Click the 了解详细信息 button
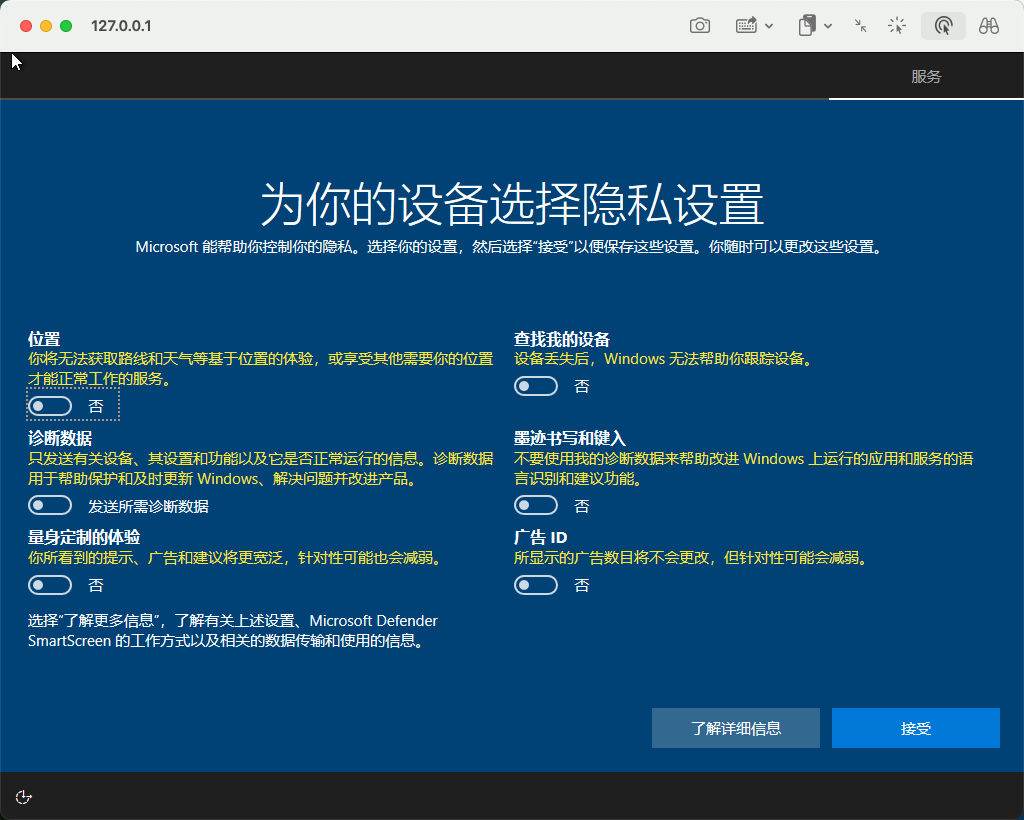 pos(736,728)
